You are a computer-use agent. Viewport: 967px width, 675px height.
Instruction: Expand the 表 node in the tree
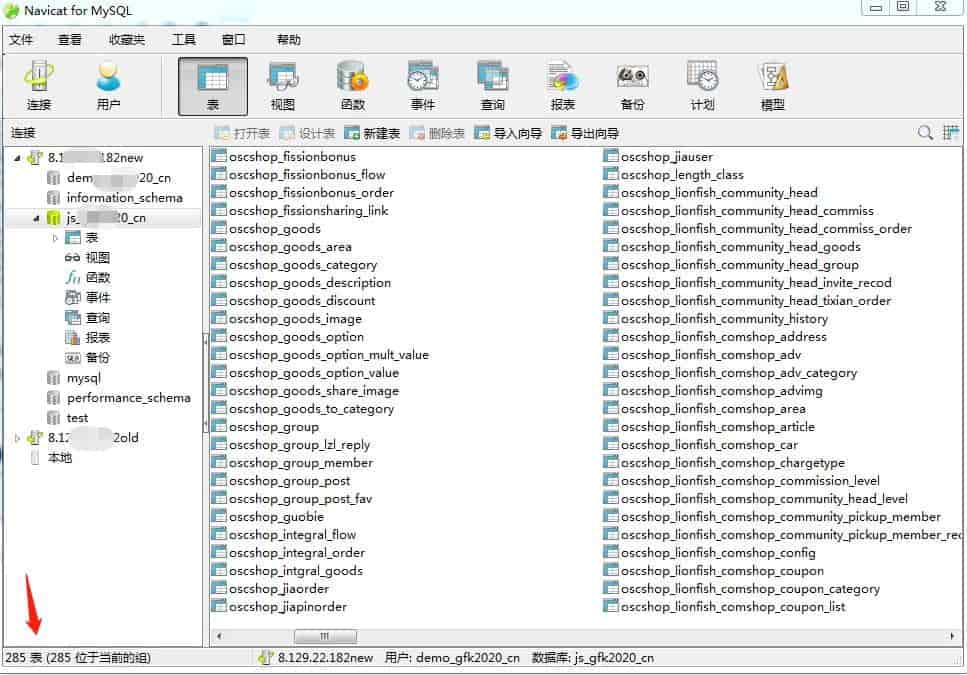[x=55, y=238]
